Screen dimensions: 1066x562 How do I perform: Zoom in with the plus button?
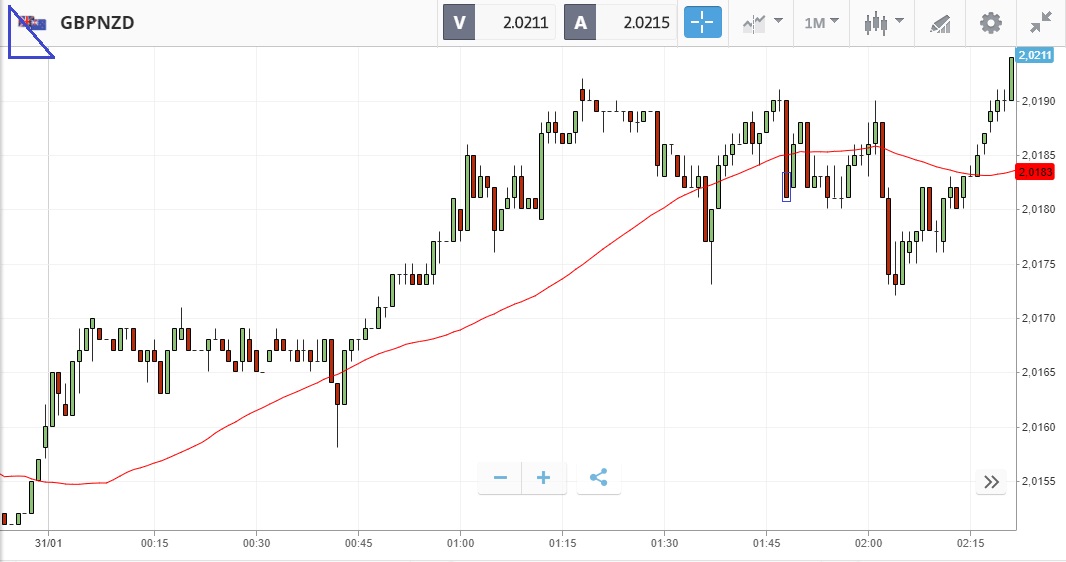coord(544,478)
